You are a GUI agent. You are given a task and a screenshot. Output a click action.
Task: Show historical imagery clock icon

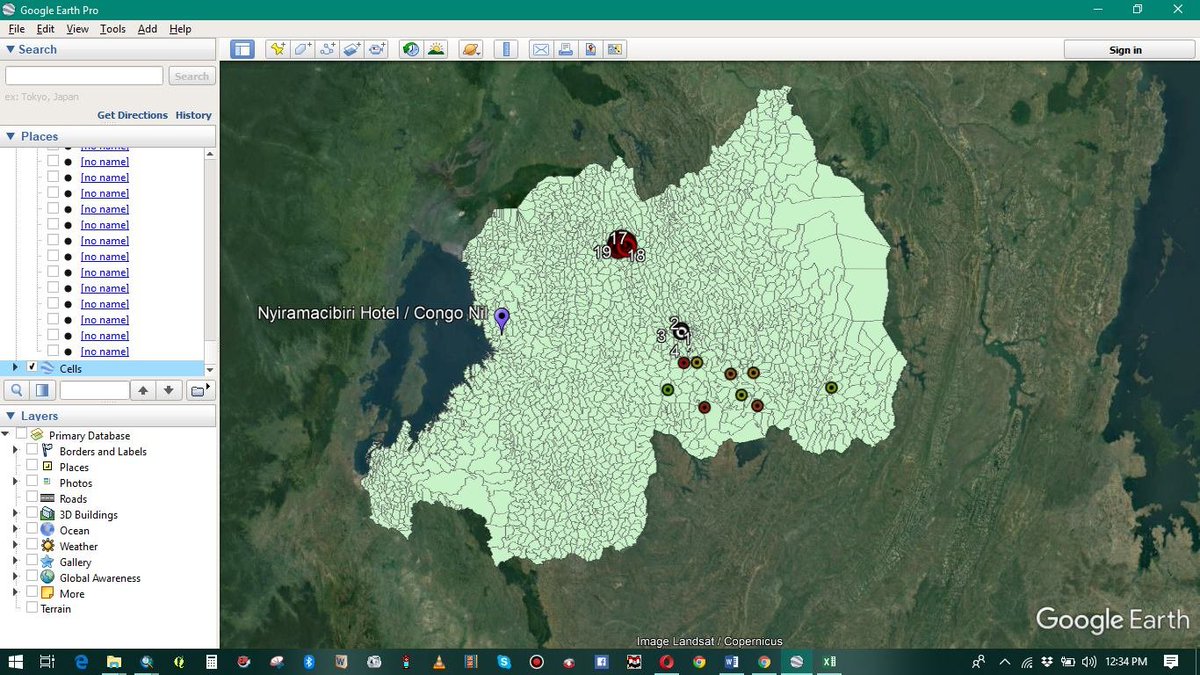pos(411,49)
